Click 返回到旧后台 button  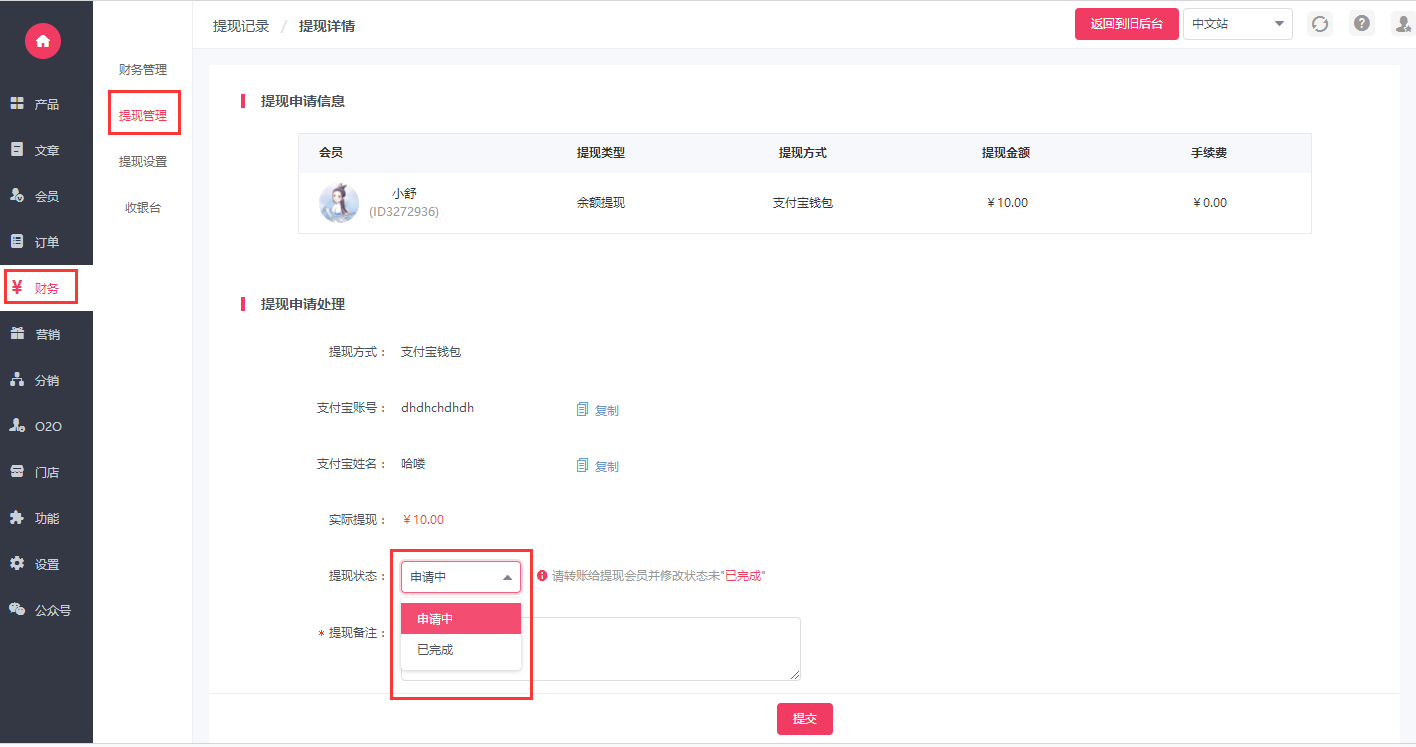click(1126, 24)
